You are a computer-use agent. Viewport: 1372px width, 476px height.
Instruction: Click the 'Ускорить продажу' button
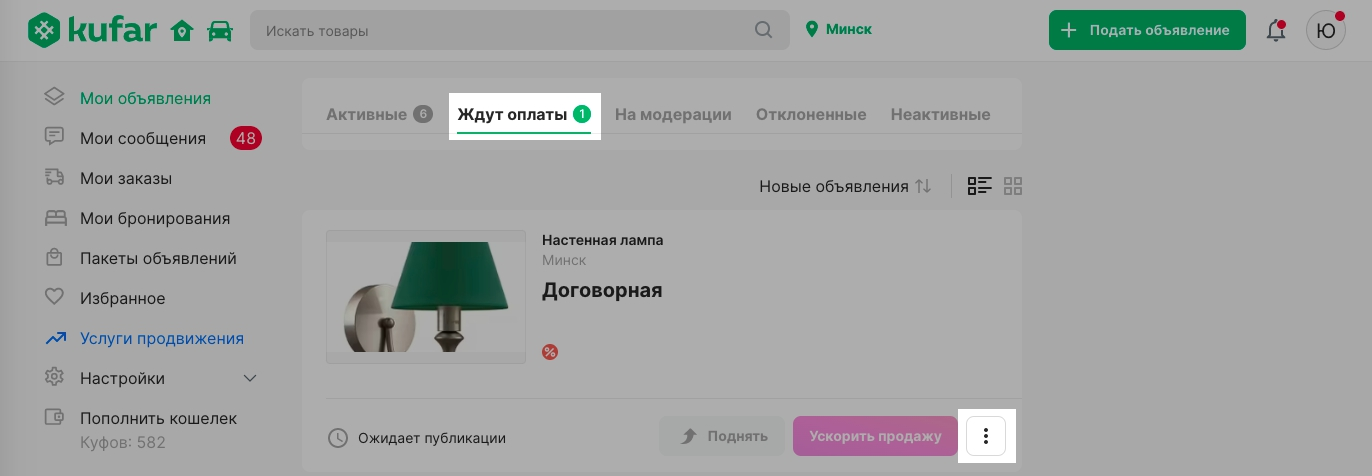[876, 436]
